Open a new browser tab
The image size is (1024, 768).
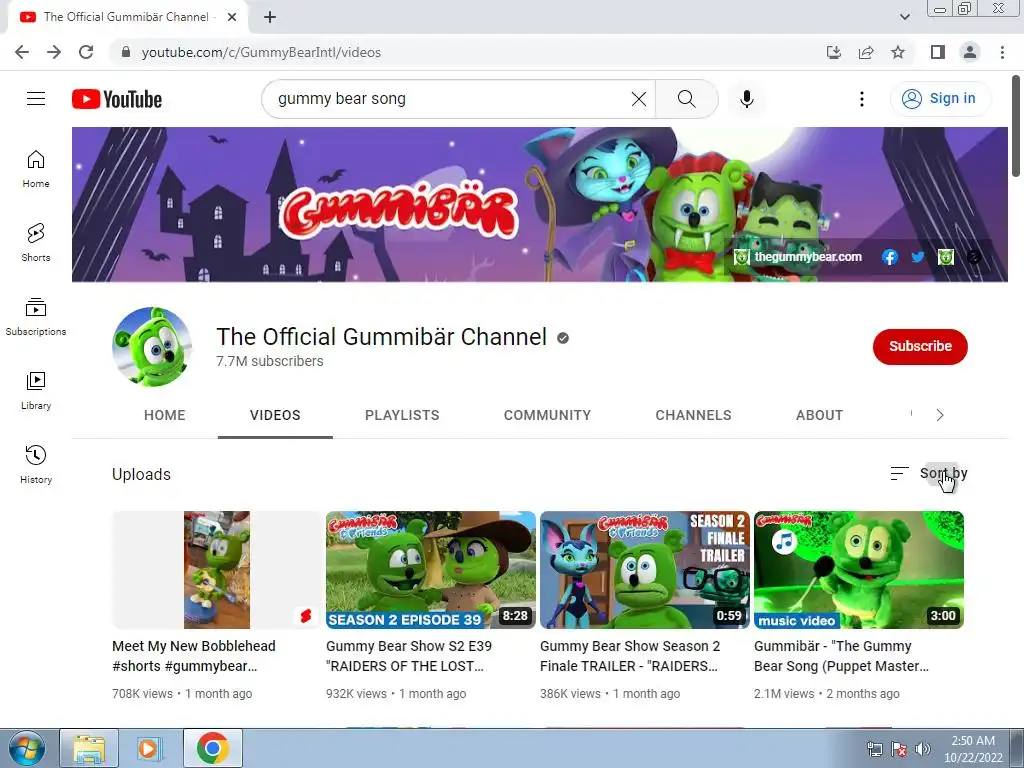[x=270, y=18]
